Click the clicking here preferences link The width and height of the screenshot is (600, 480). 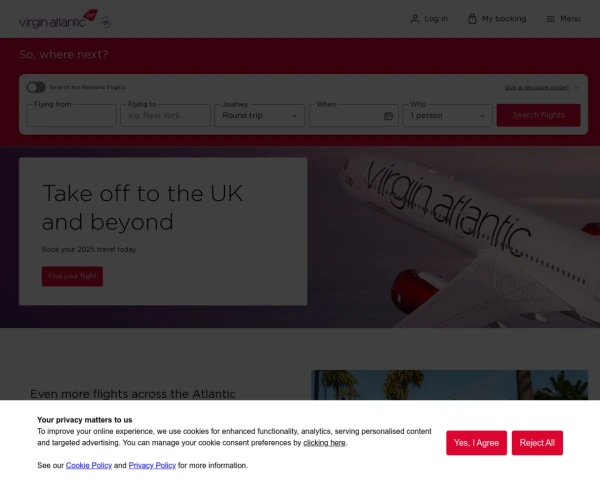point(324,443)
